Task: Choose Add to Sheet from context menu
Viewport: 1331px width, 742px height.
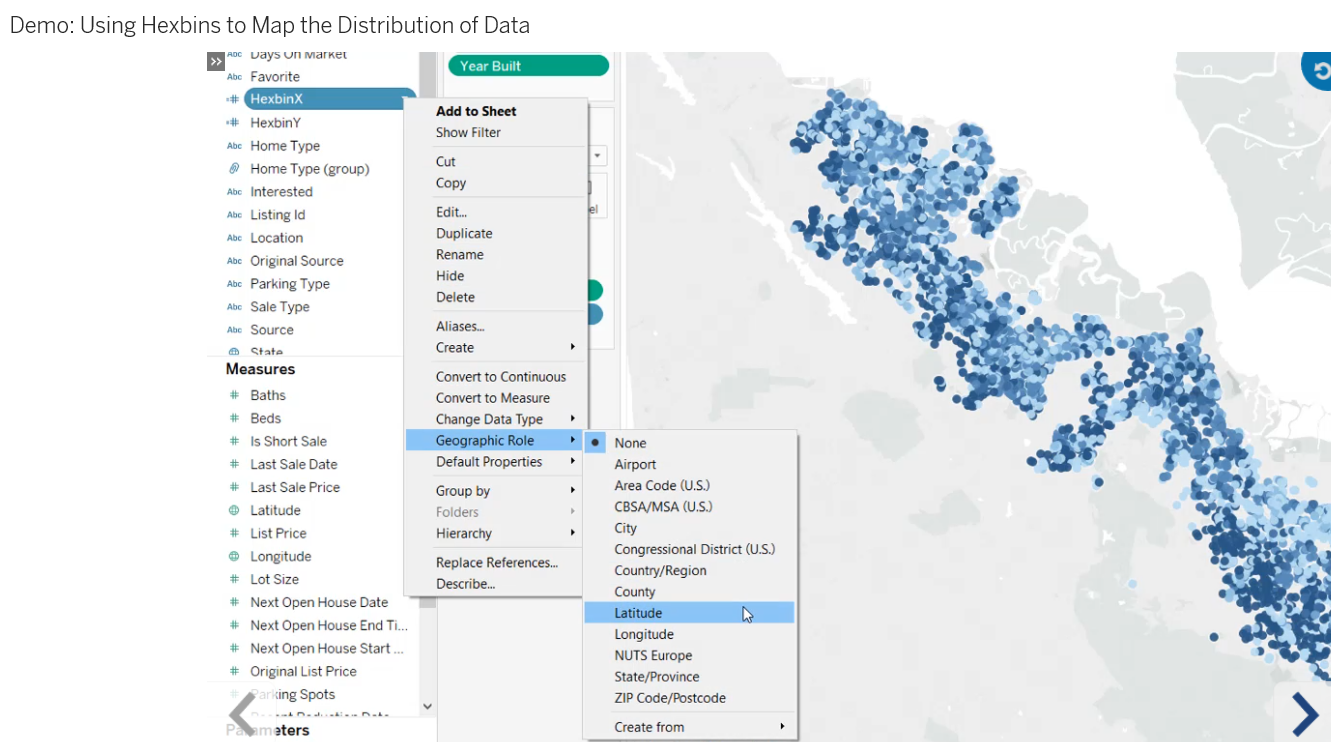Action: (495, 111)
